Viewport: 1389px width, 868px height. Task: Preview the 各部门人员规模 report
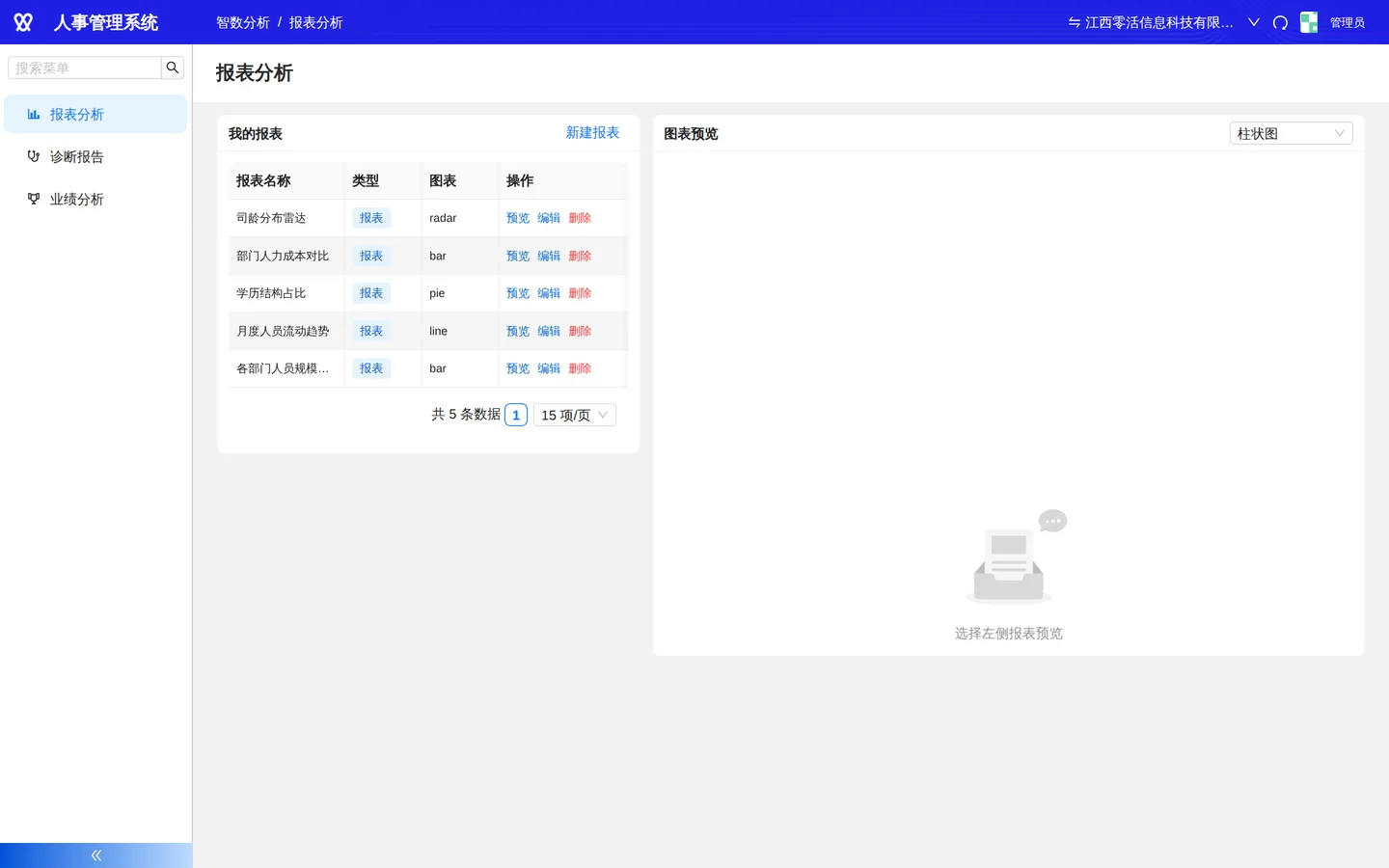point(518,368)
